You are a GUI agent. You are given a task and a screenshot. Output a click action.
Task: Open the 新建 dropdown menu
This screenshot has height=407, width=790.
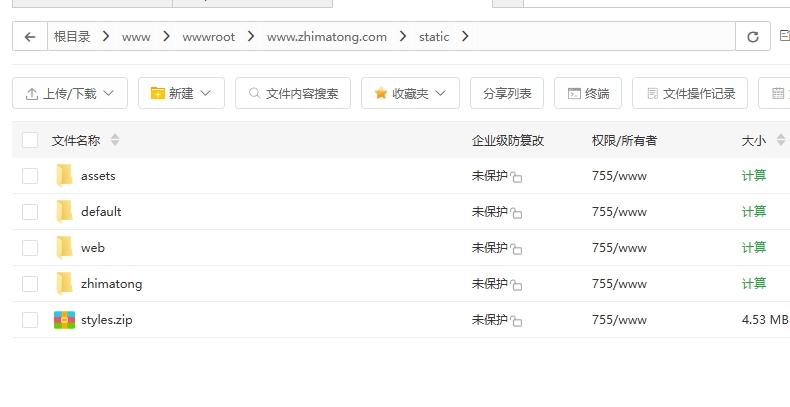coord(181,93)
